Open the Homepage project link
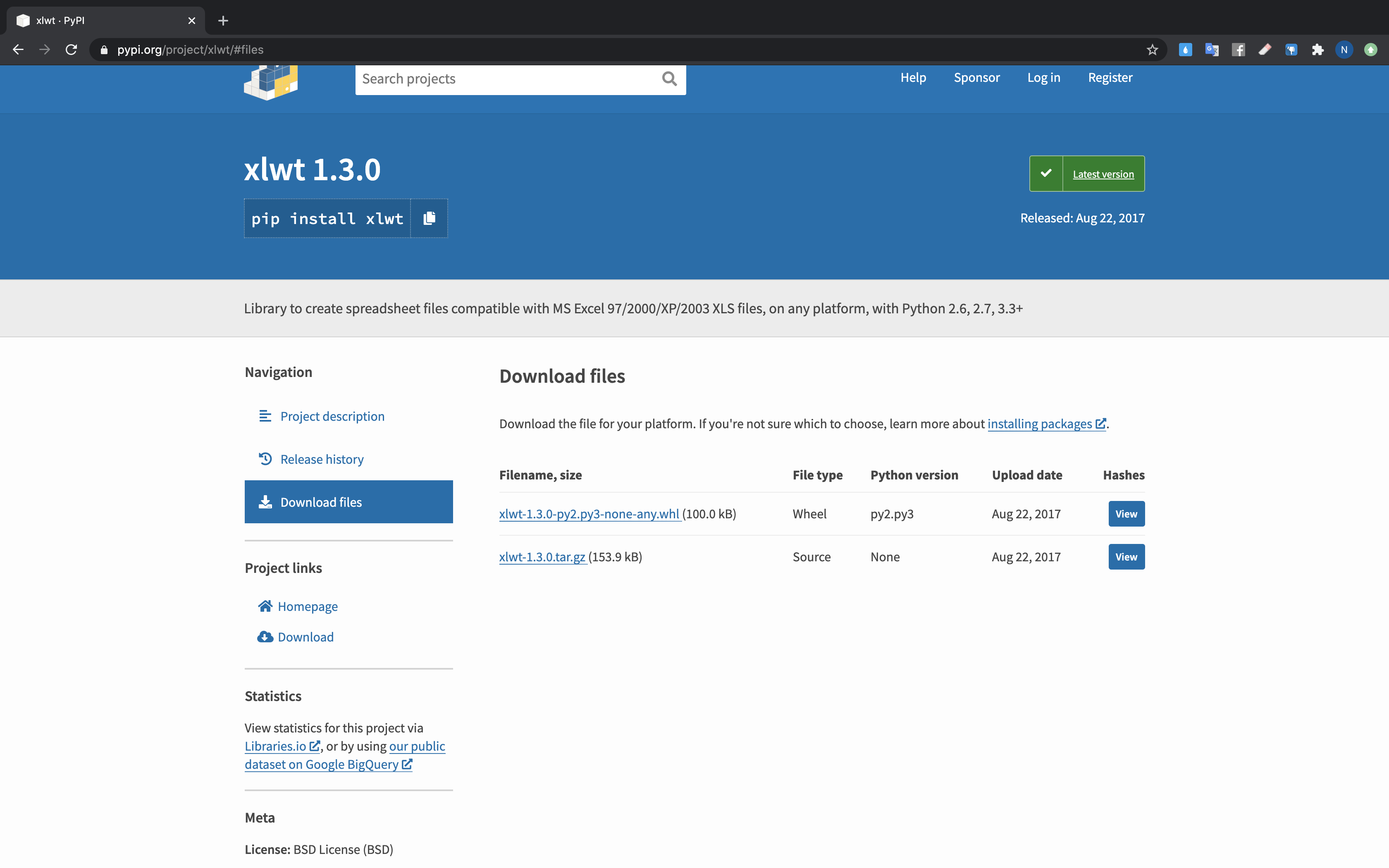The width and height of the screenshot is (1389, 868). pos(308,606)
